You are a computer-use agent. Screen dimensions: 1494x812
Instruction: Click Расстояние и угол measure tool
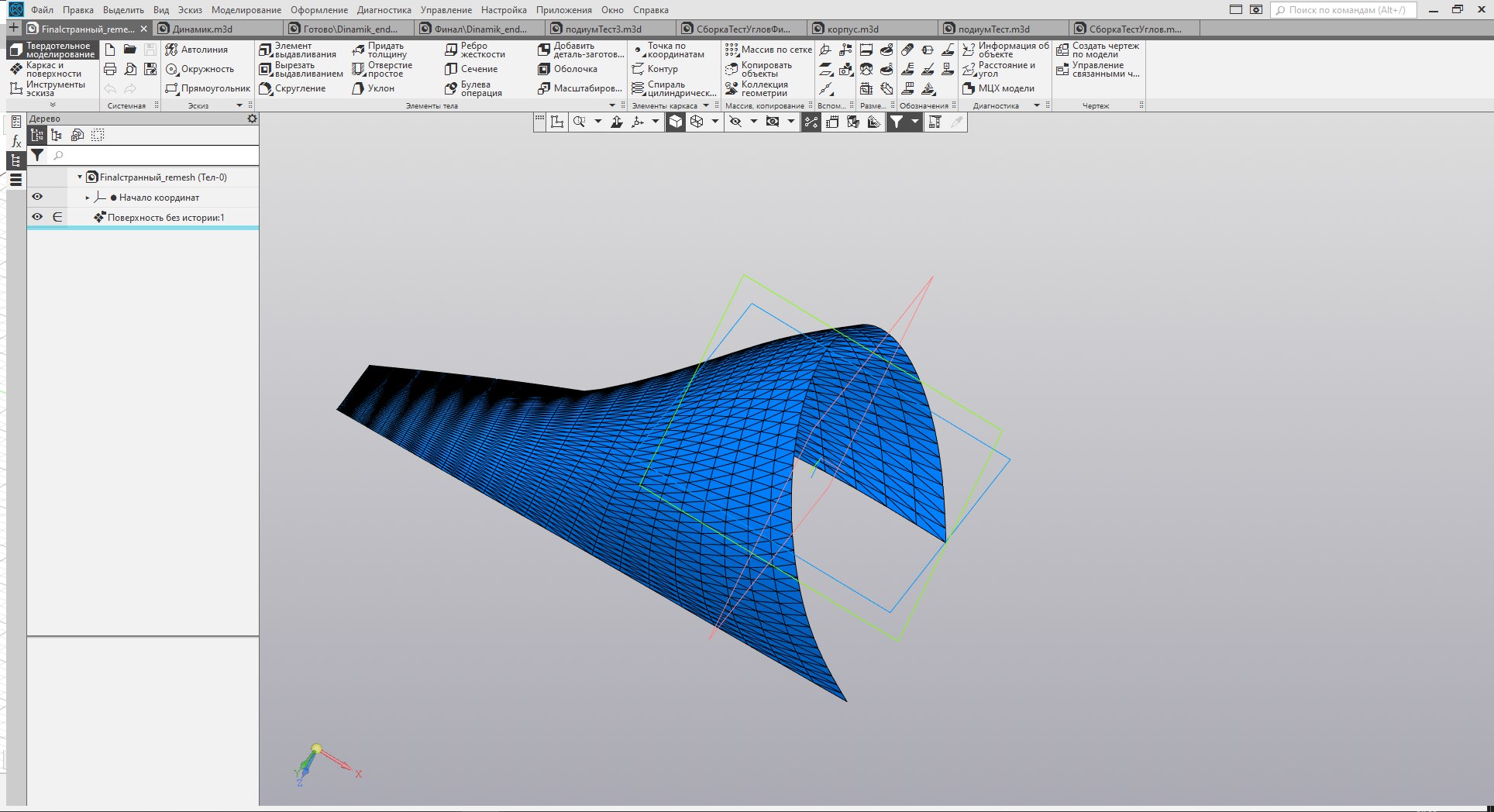998,69
